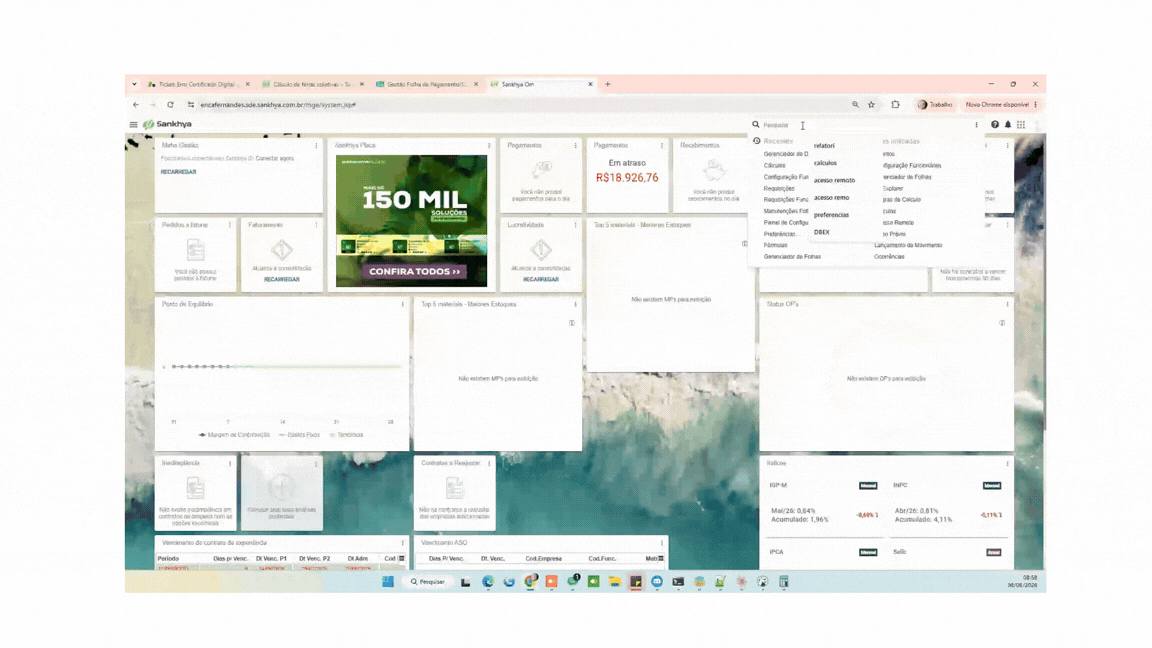Open the apps grid icon
Viewport: 1152px width, 648px height.
pyautogui.click(x=1021, y=125)
